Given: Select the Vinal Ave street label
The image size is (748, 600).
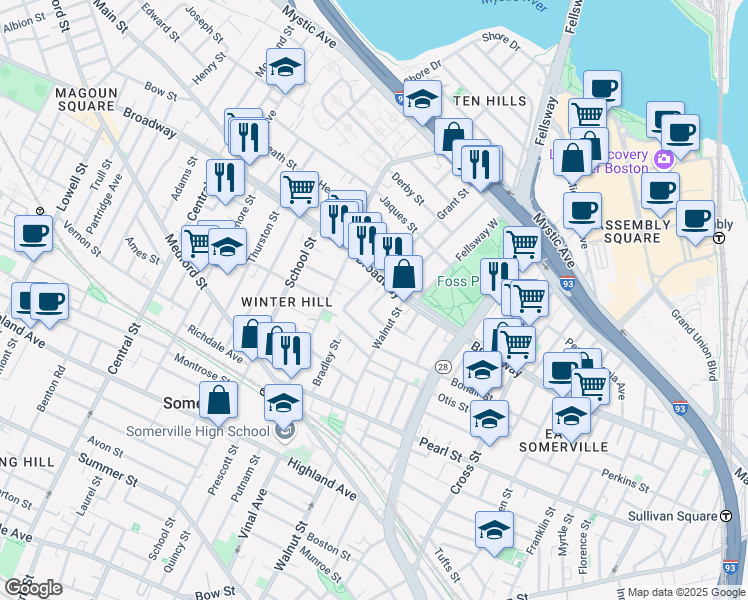Looking at the screenshot, I should point(252,514).
